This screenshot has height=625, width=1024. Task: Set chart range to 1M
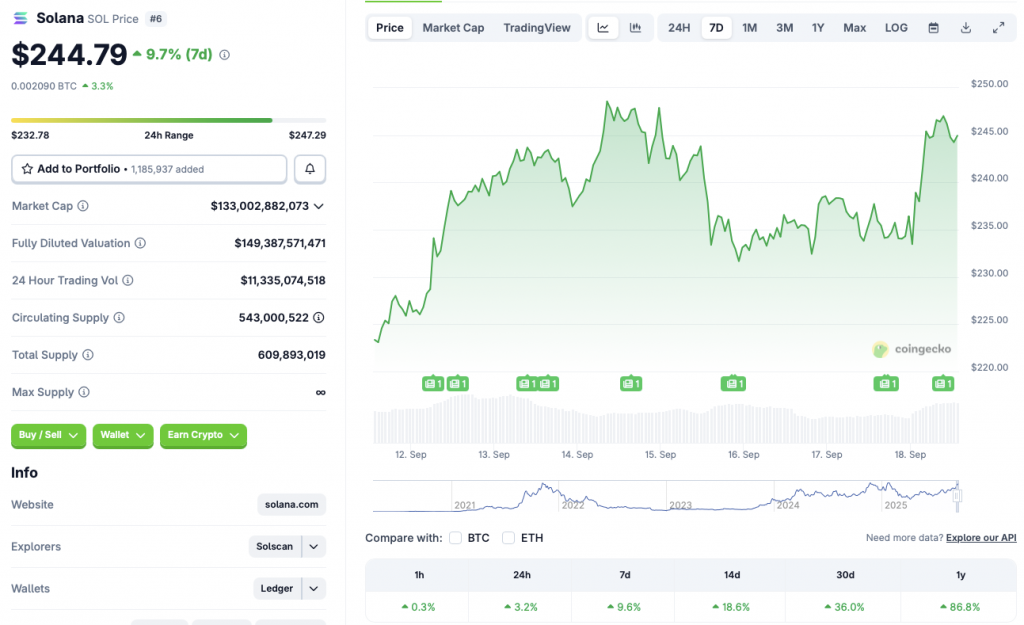[x=750, y=28]
